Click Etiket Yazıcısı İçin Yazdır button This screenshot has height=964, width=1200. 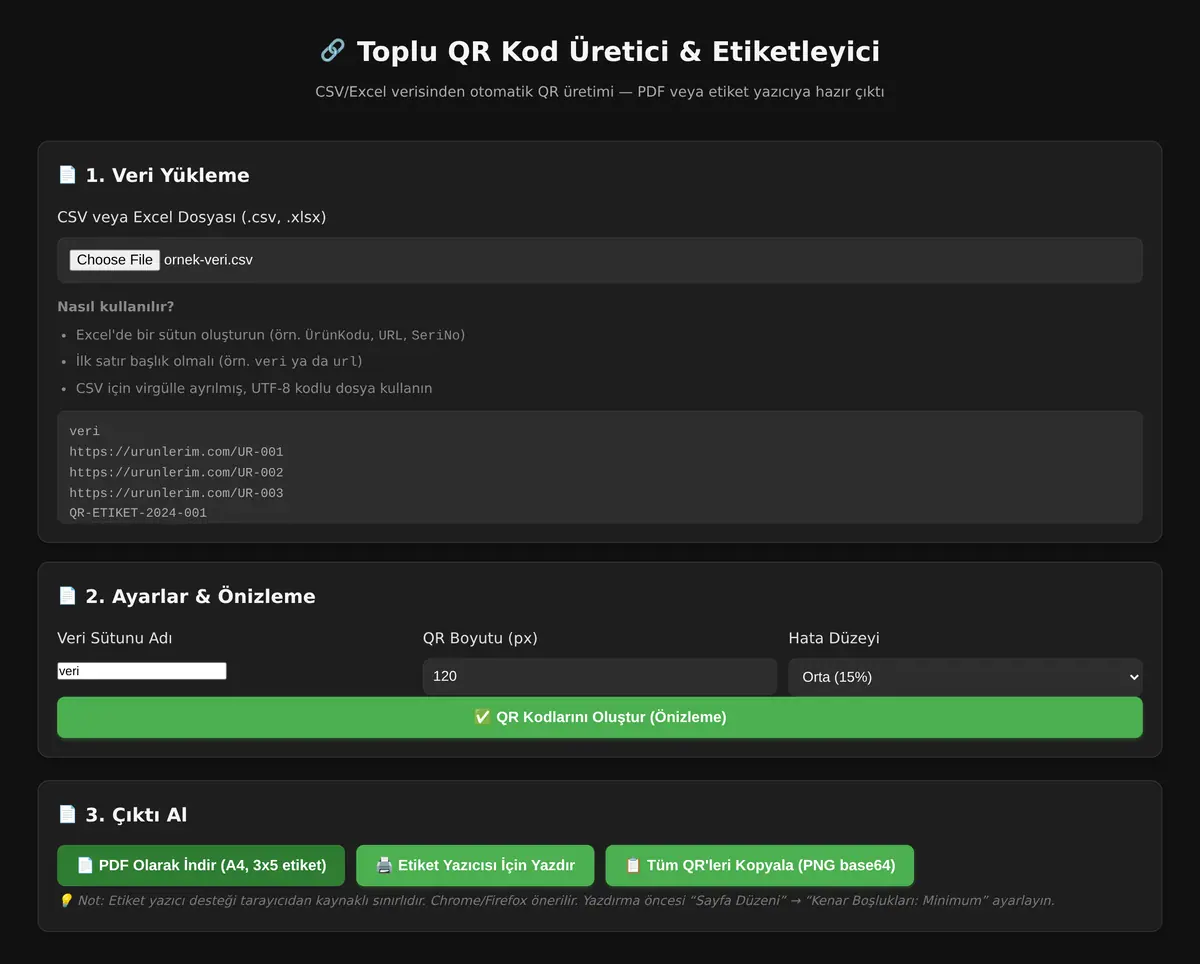tap(475, 865)
